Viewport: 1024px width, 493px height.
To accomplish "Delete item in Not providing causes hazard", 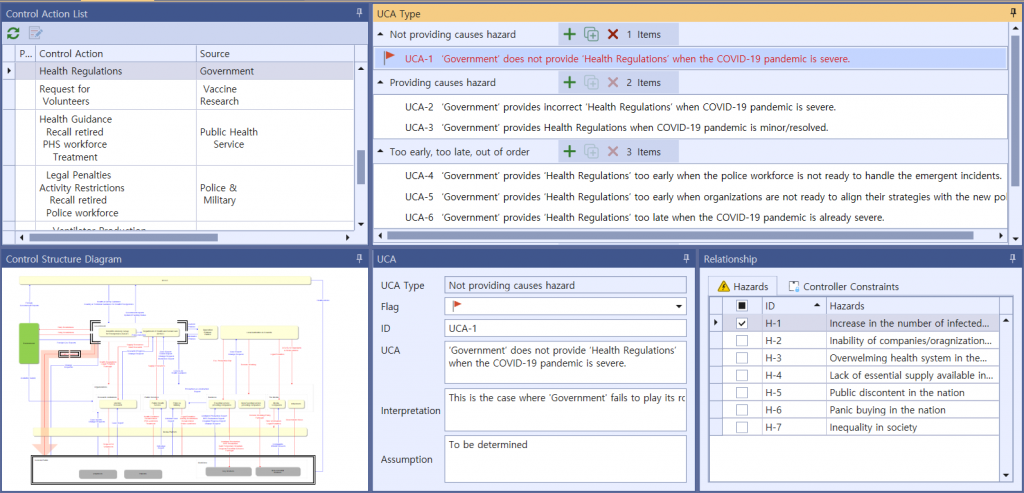I will (x=613, y=35).
